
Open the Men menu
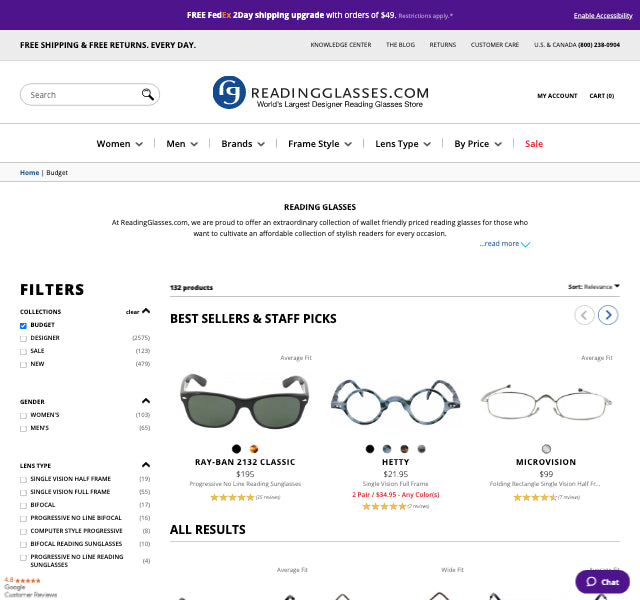tap(182, 144)
